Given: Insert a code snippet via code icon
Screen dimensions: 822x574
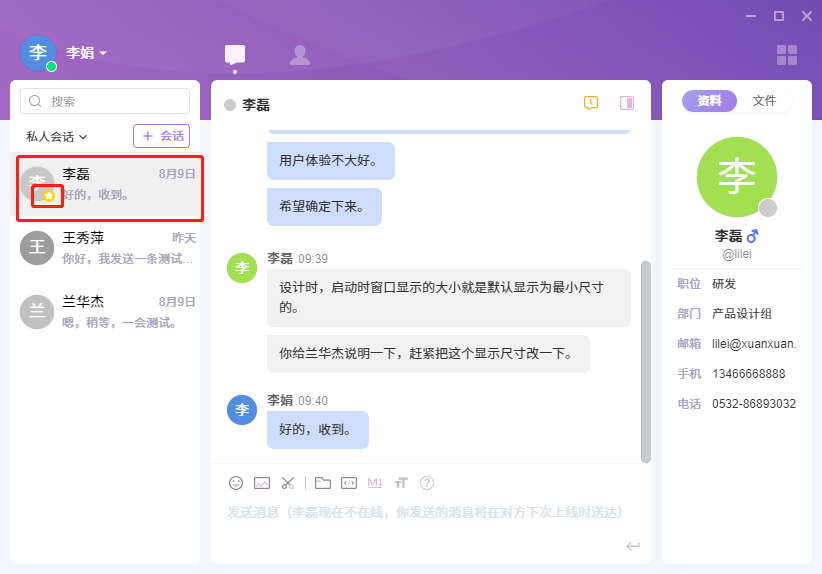Looking at the screenshot, I should [x=349, y=483].
